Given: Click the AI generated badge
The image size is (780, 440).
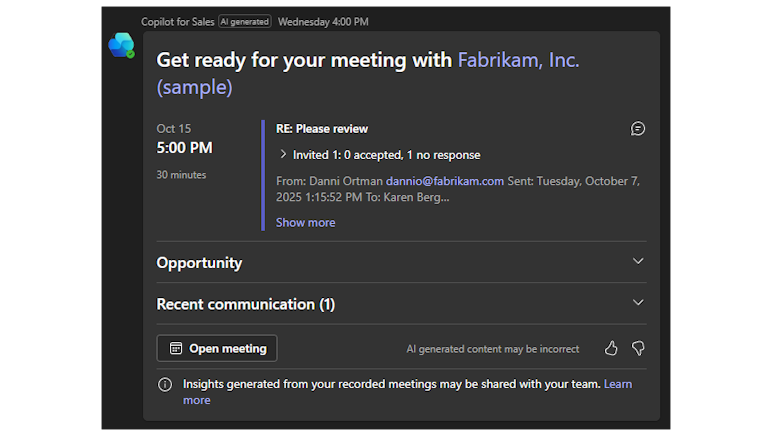Looking at the screenshot, I should tap(245, 20).
